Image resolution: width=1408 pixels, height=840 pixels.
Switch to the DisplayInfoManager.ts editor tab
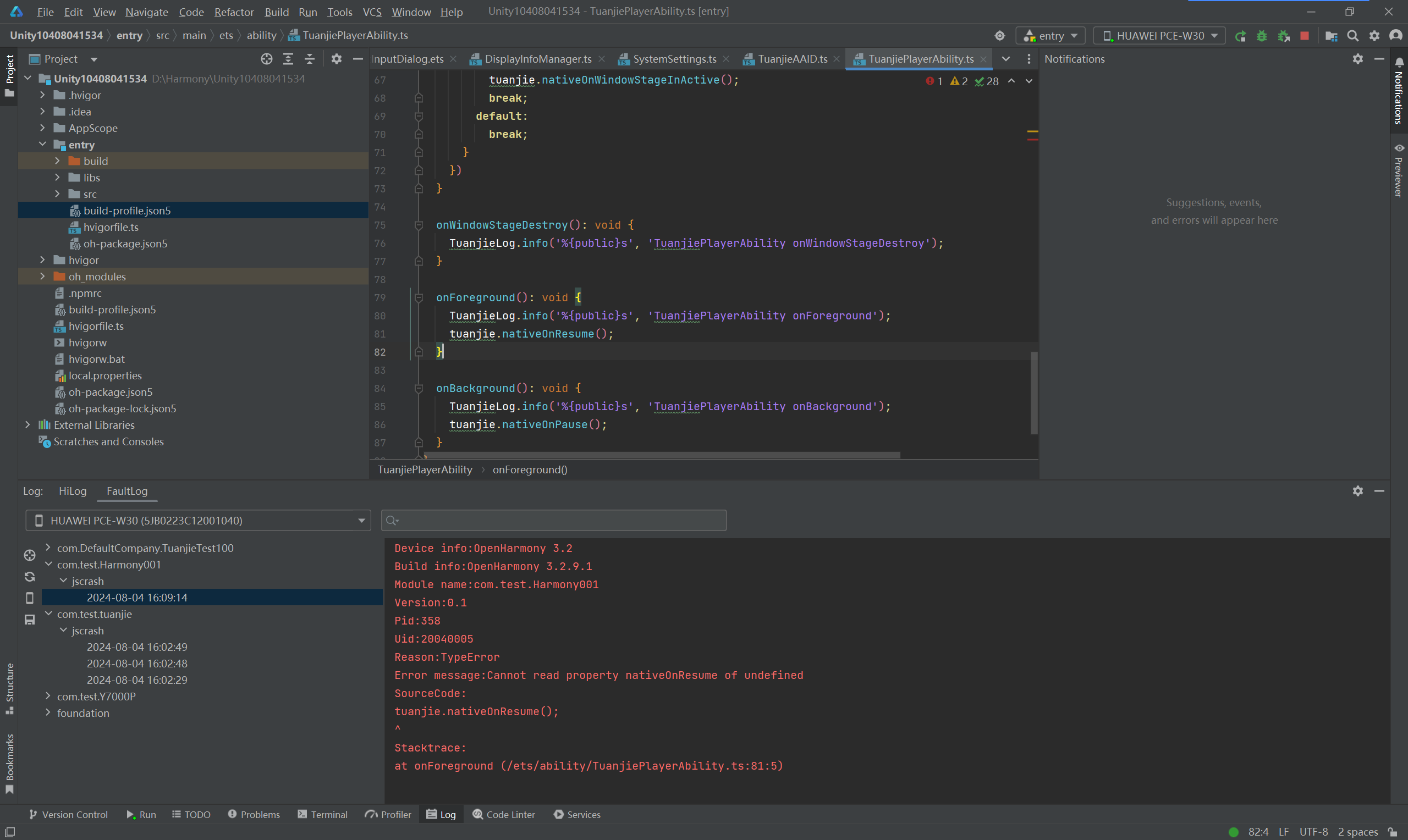click(538, 59)
